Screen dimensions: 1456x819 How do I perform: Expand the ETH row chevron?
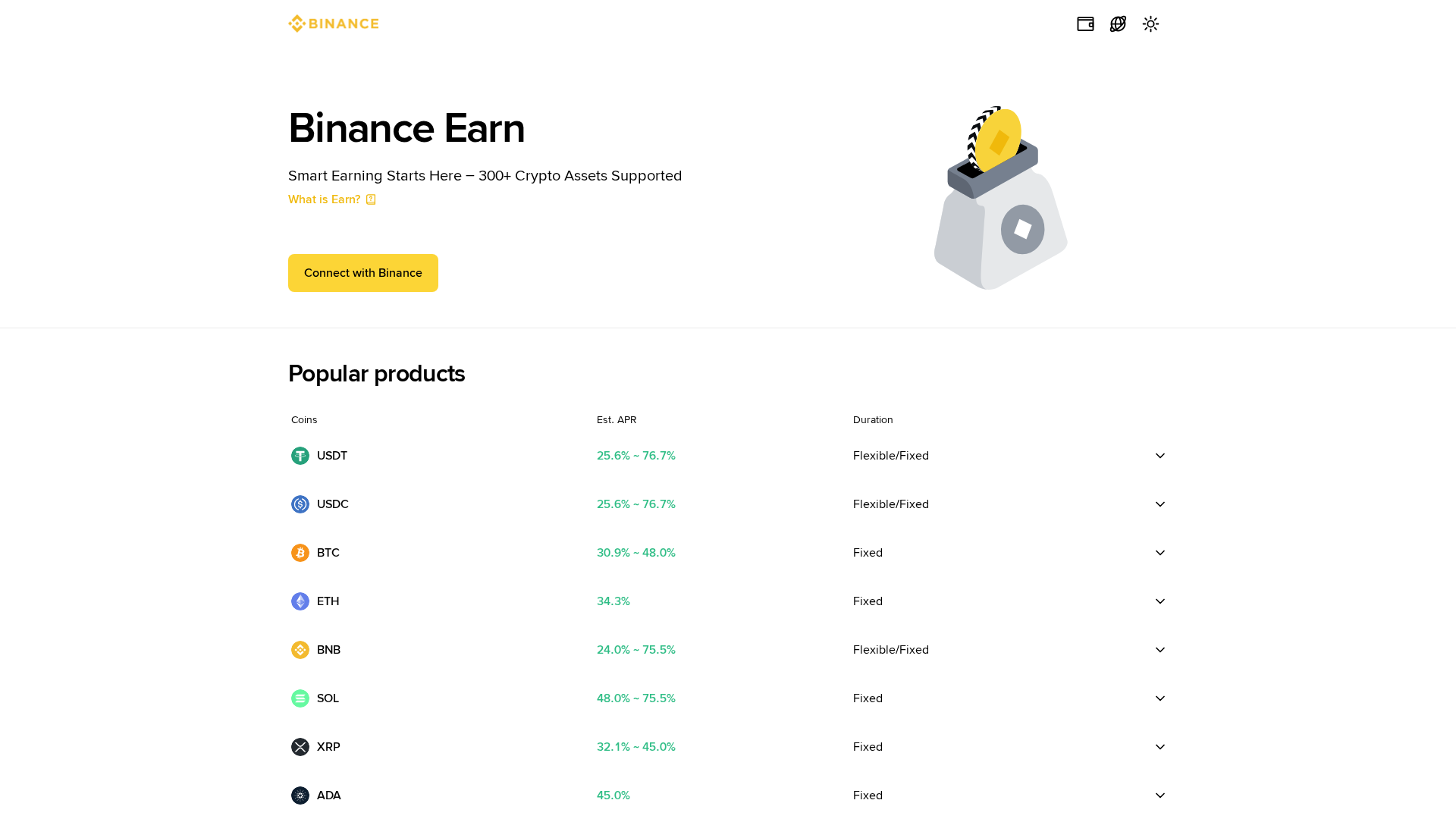1160,601
